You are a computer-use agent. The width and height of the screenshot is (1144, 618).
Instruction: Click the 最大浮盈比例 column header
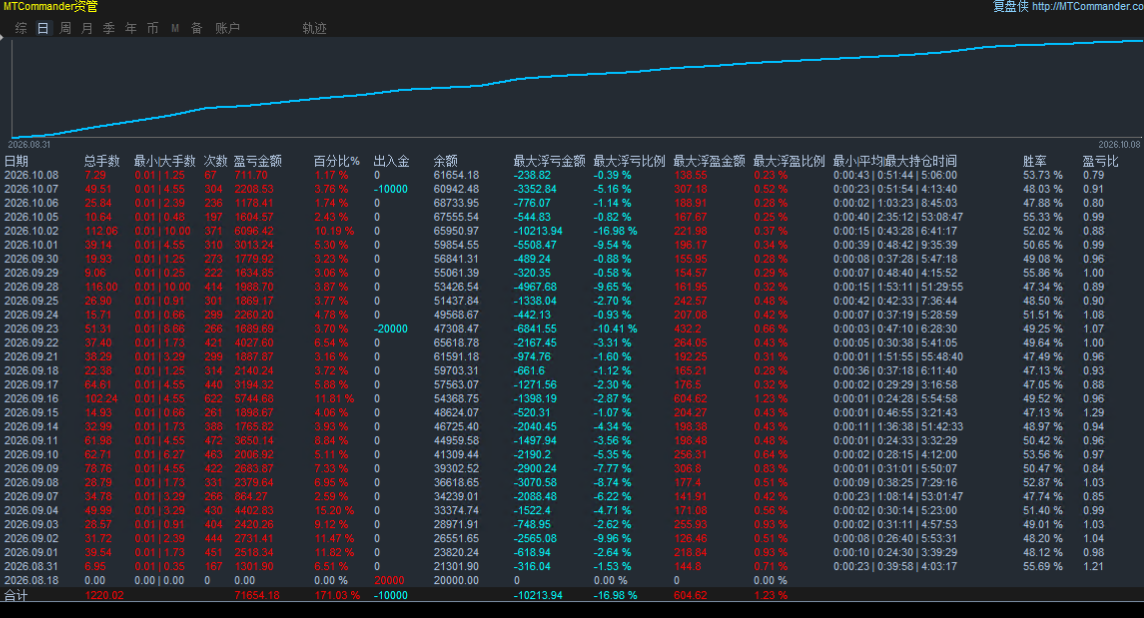pyautogui.click(x=789, y=161)
